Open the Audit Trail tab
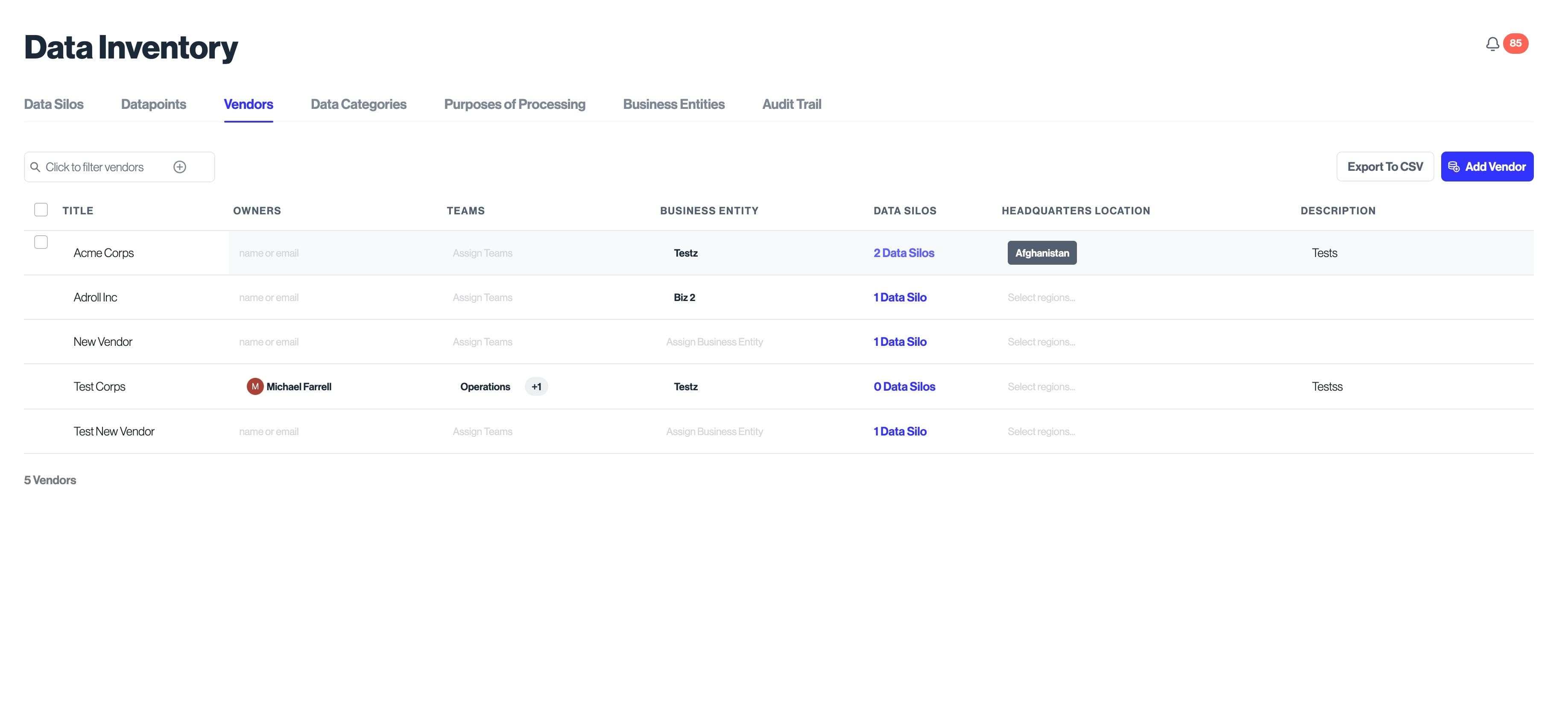The width and height of the screenshot is (1568, 719). 791,104
